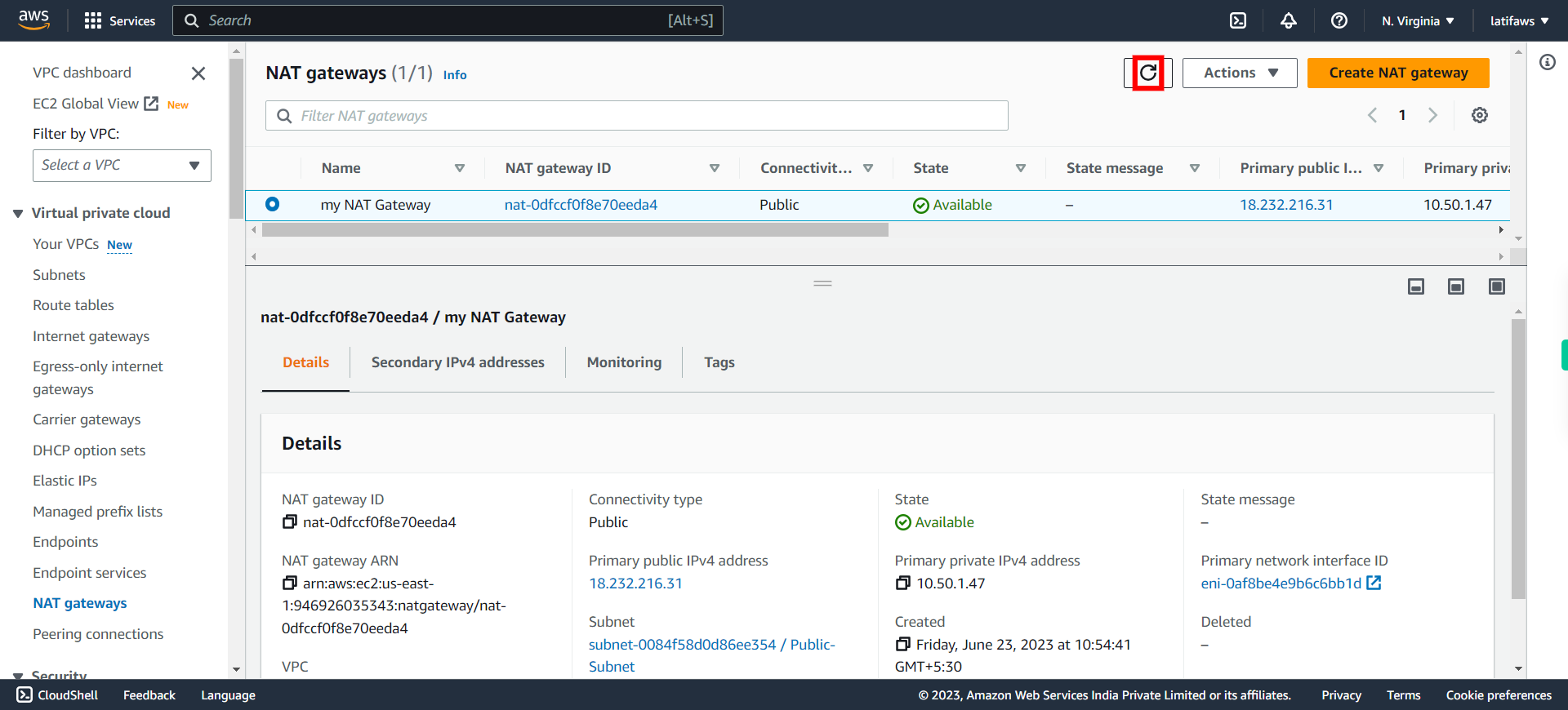Open Cookie preferences in footer
Screen dimensions: 1568x710
point(1499,695)
